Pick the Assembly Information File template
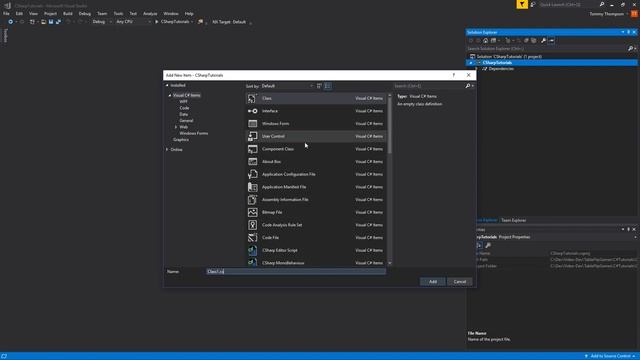640x360 pixels. coord(316,200)
